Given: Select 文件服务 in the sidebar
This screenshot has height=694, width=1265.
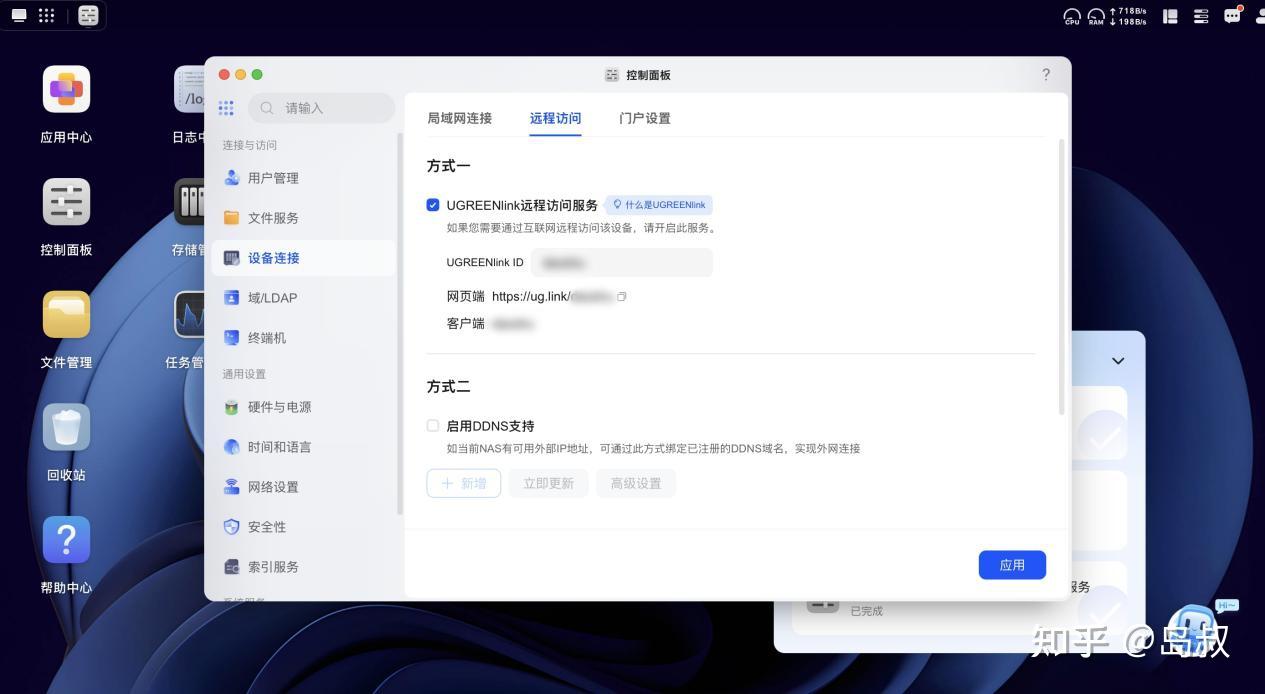Looking at the screenshot, I should (x=304, y=218).
